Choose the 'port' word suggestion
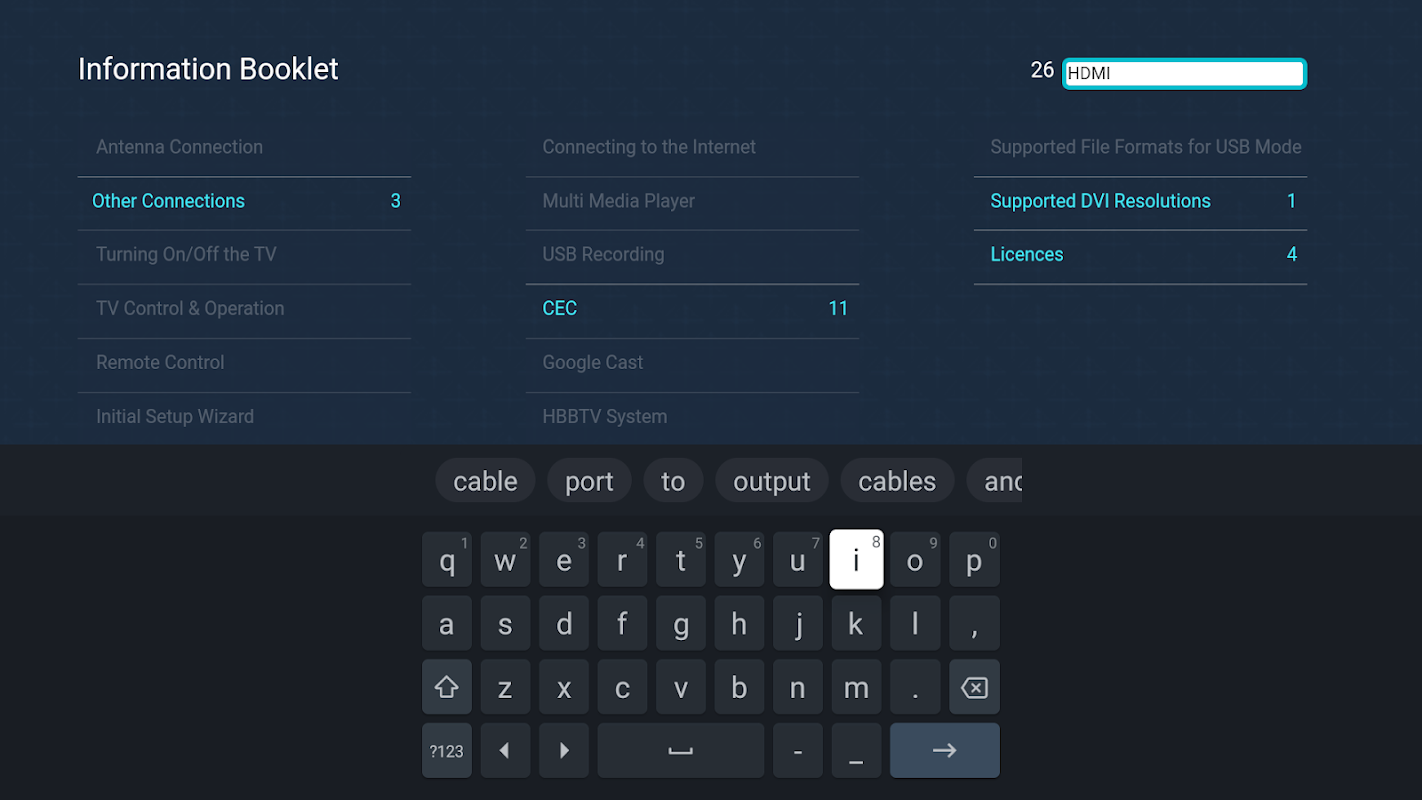 coord(589,481)
